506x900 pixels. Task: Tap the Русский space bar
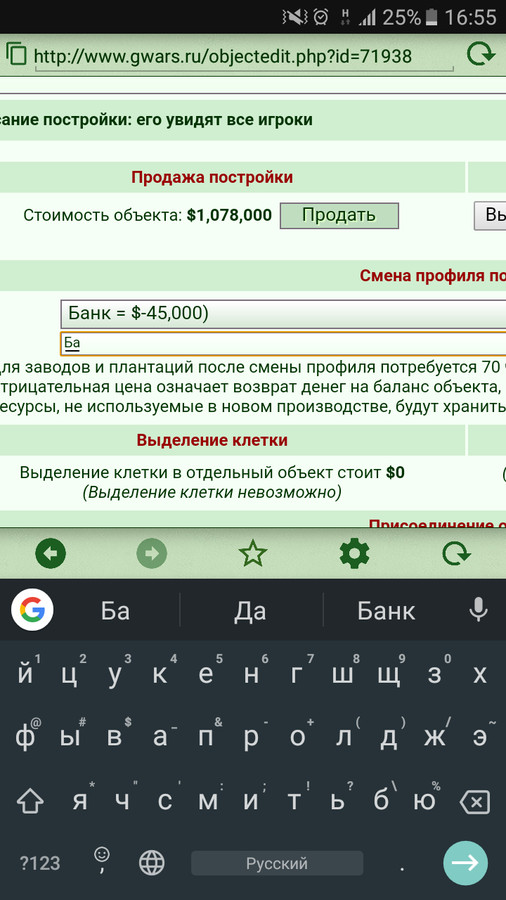pyautogui.click(x=277, y=863)
